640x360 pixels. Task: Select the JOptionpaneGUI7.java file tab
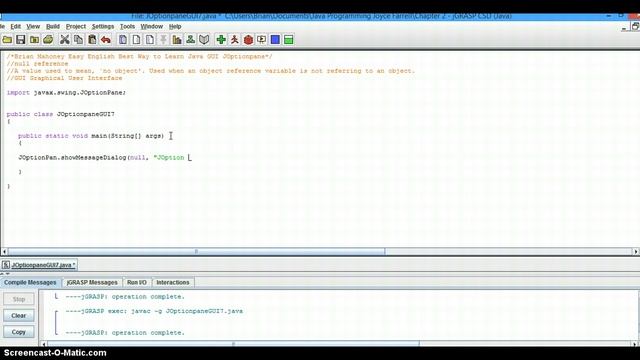39,265
